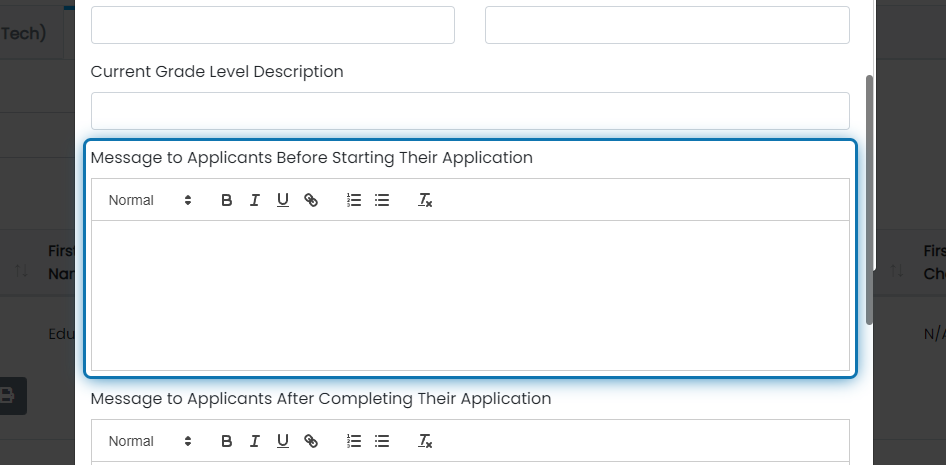Click the top-left empty input field
This screenshot has width=946, height=465.
click(x=273, y=25)
